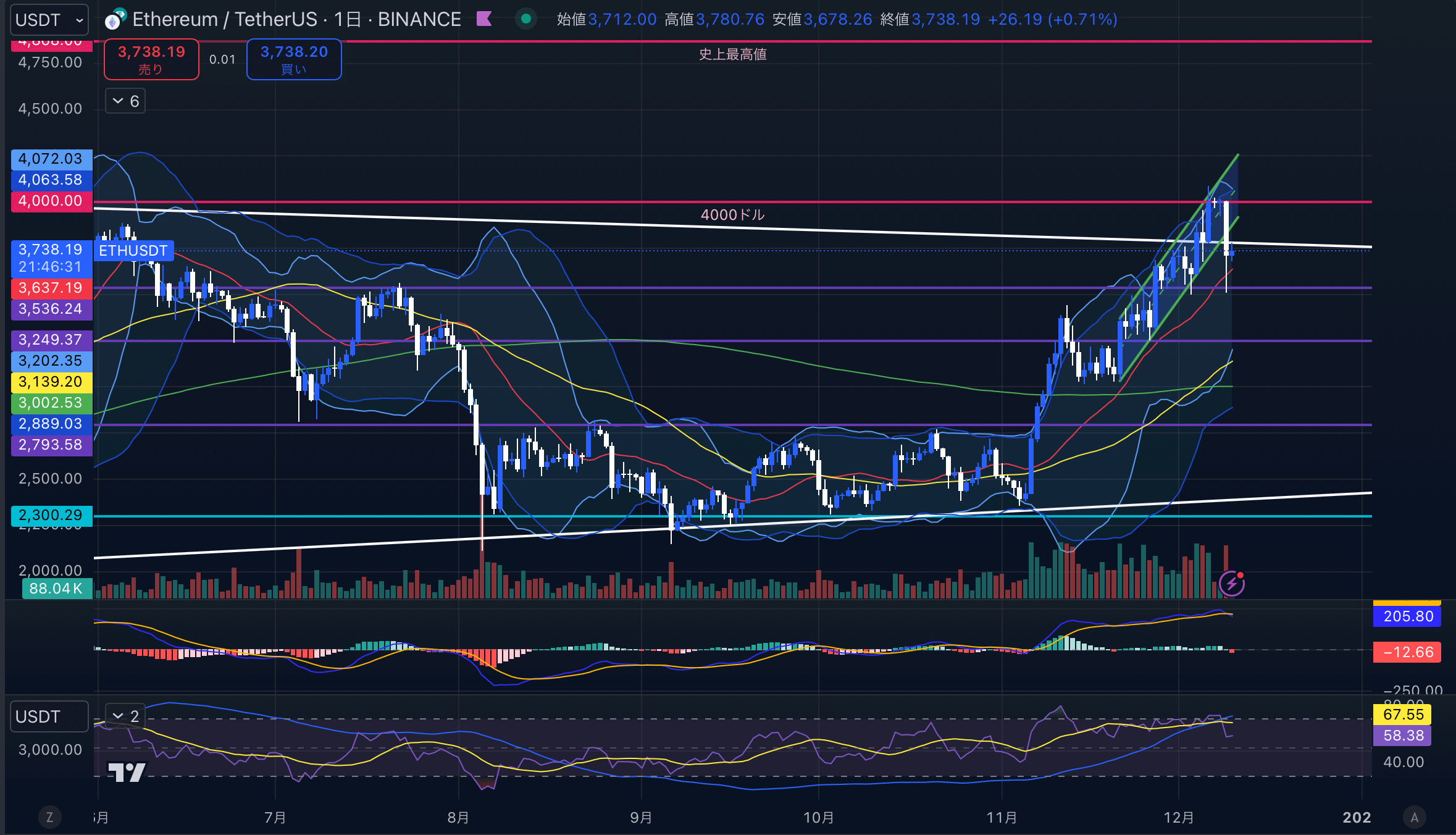The image size is (1456, 835).
Task: Click the red 3,637.19 axis label
Action: pyautogui.click(x=51, y=288)
